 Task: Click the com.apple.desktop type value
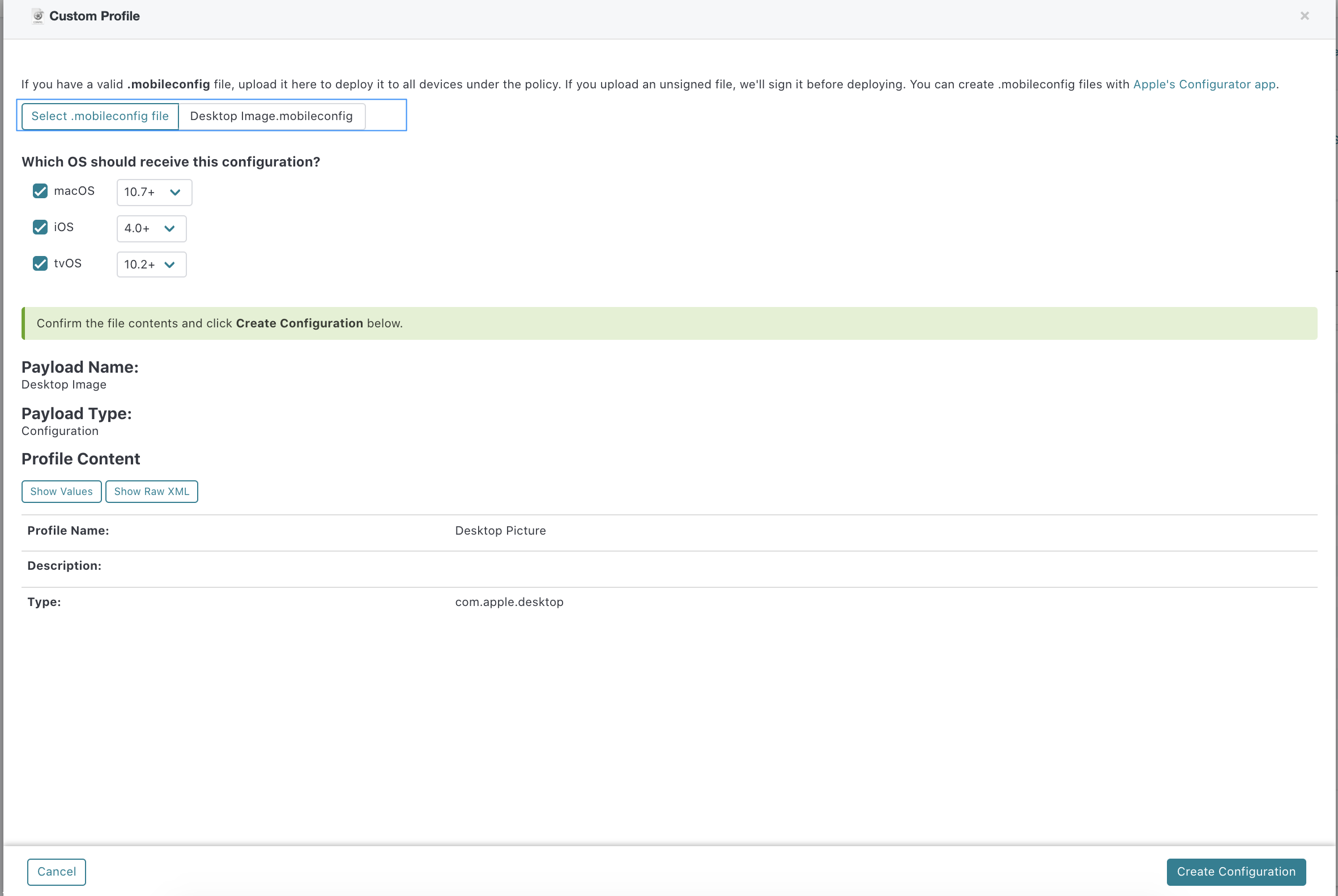509,602
